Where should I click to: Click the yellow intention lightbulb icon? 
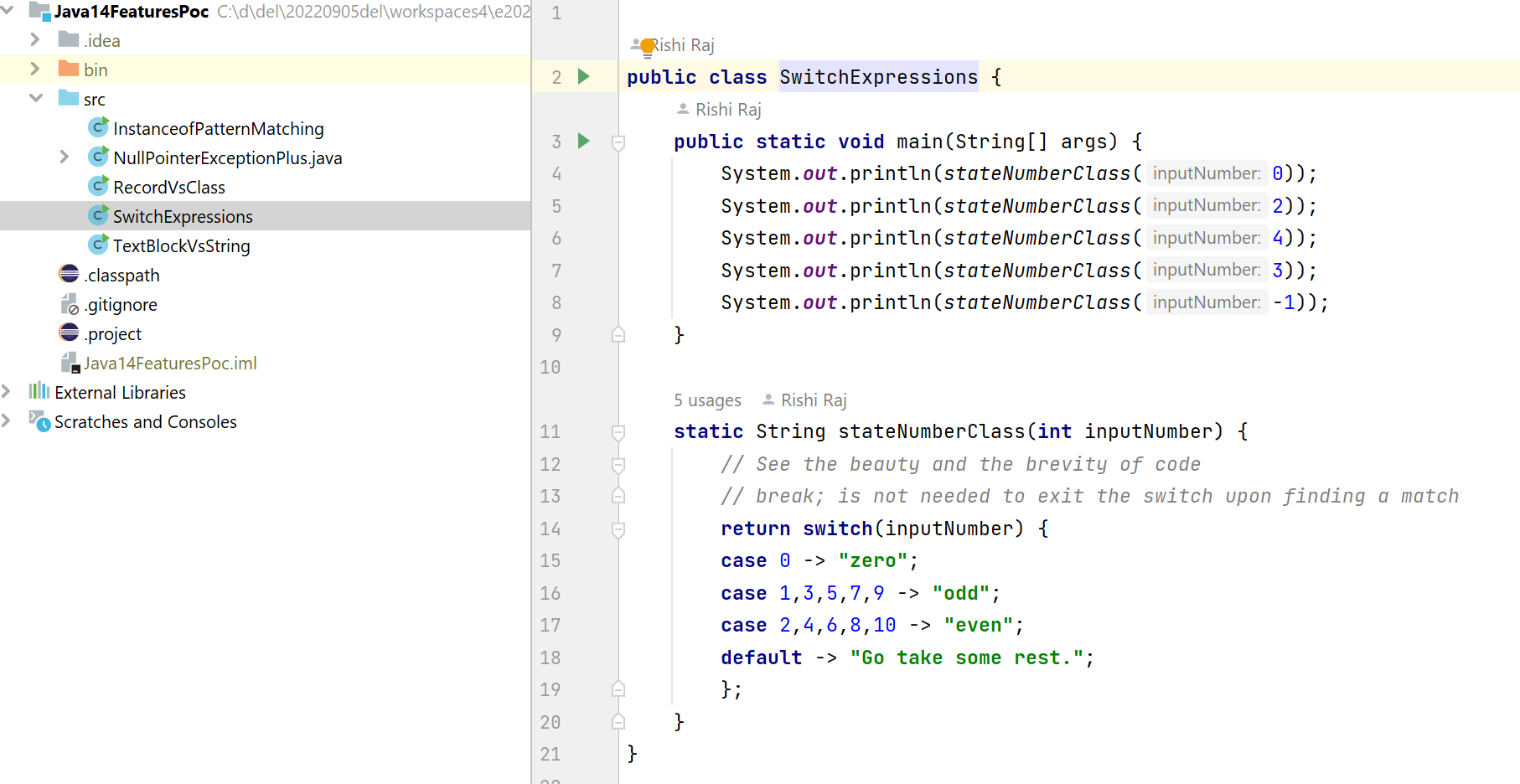click(x=647, y=48)
